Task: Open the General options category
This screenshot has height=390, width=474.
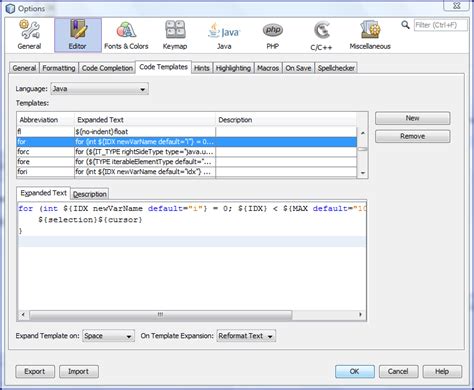Action: 29,35
